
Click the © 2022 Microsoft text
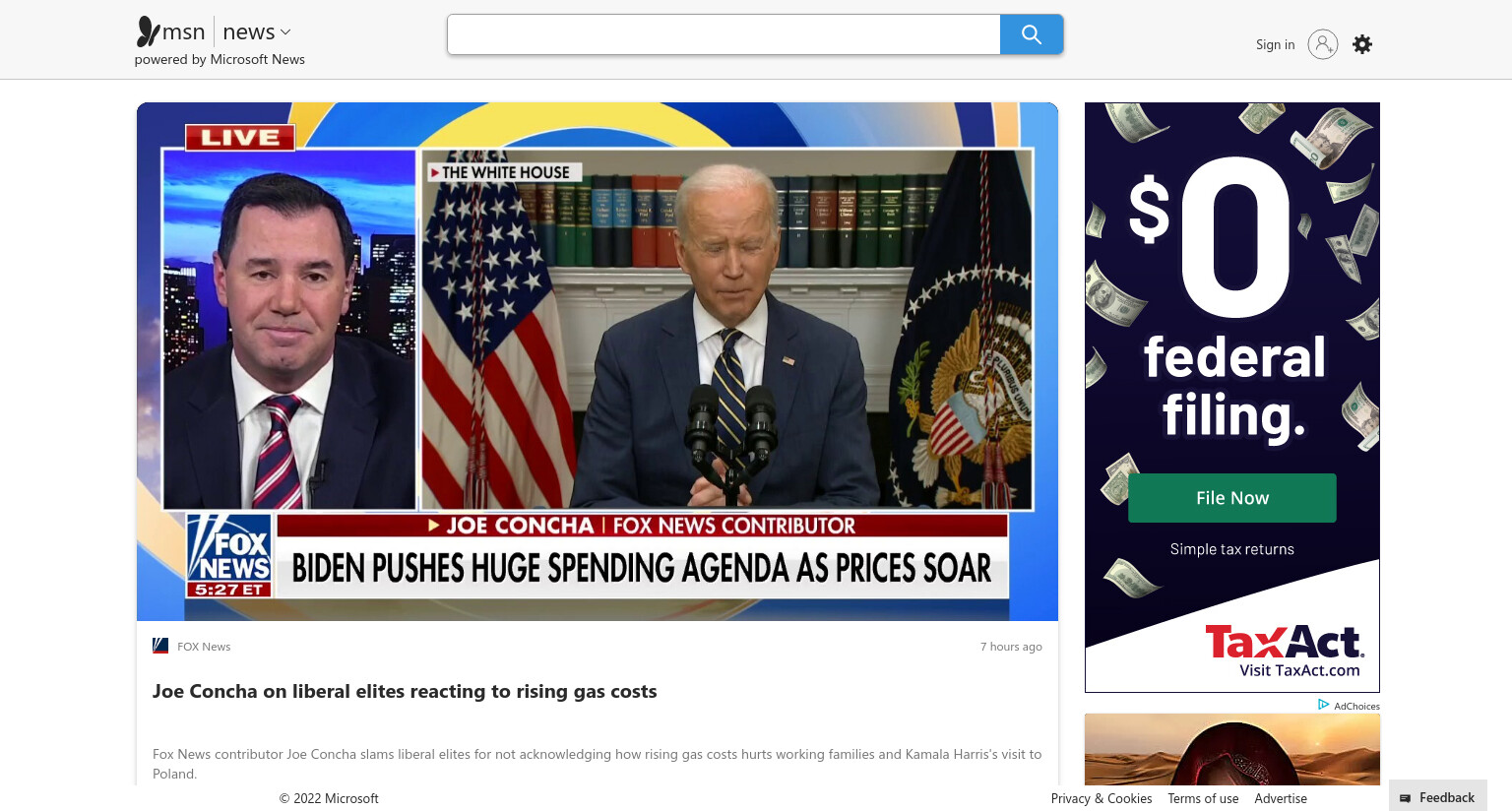[x=329, y=798]
